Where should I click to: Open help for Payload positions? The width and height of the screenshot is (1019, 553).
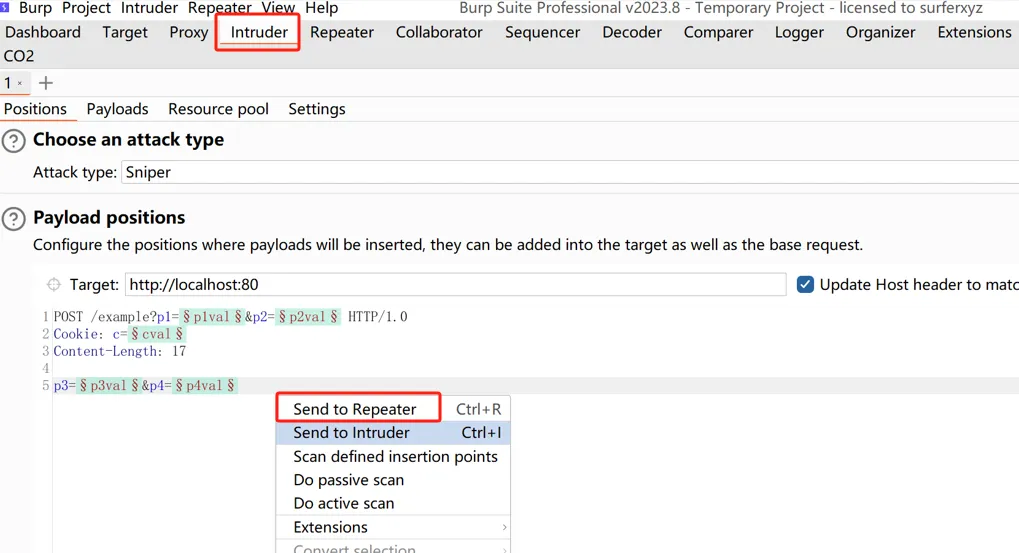[14, 219]
